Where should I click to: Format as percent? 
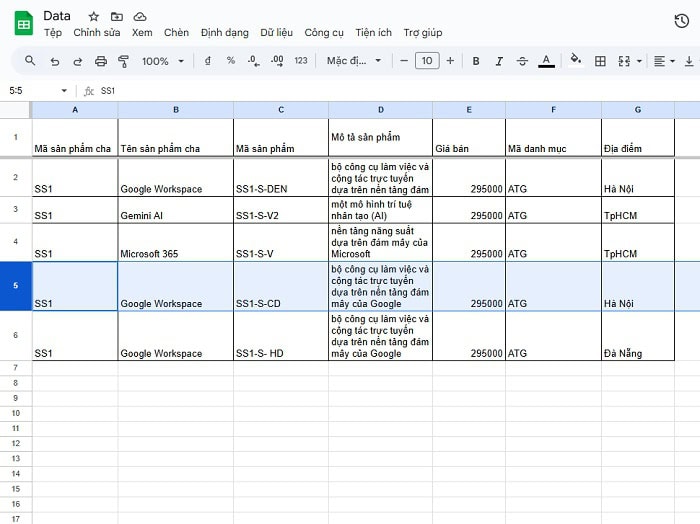click(231, 61)
